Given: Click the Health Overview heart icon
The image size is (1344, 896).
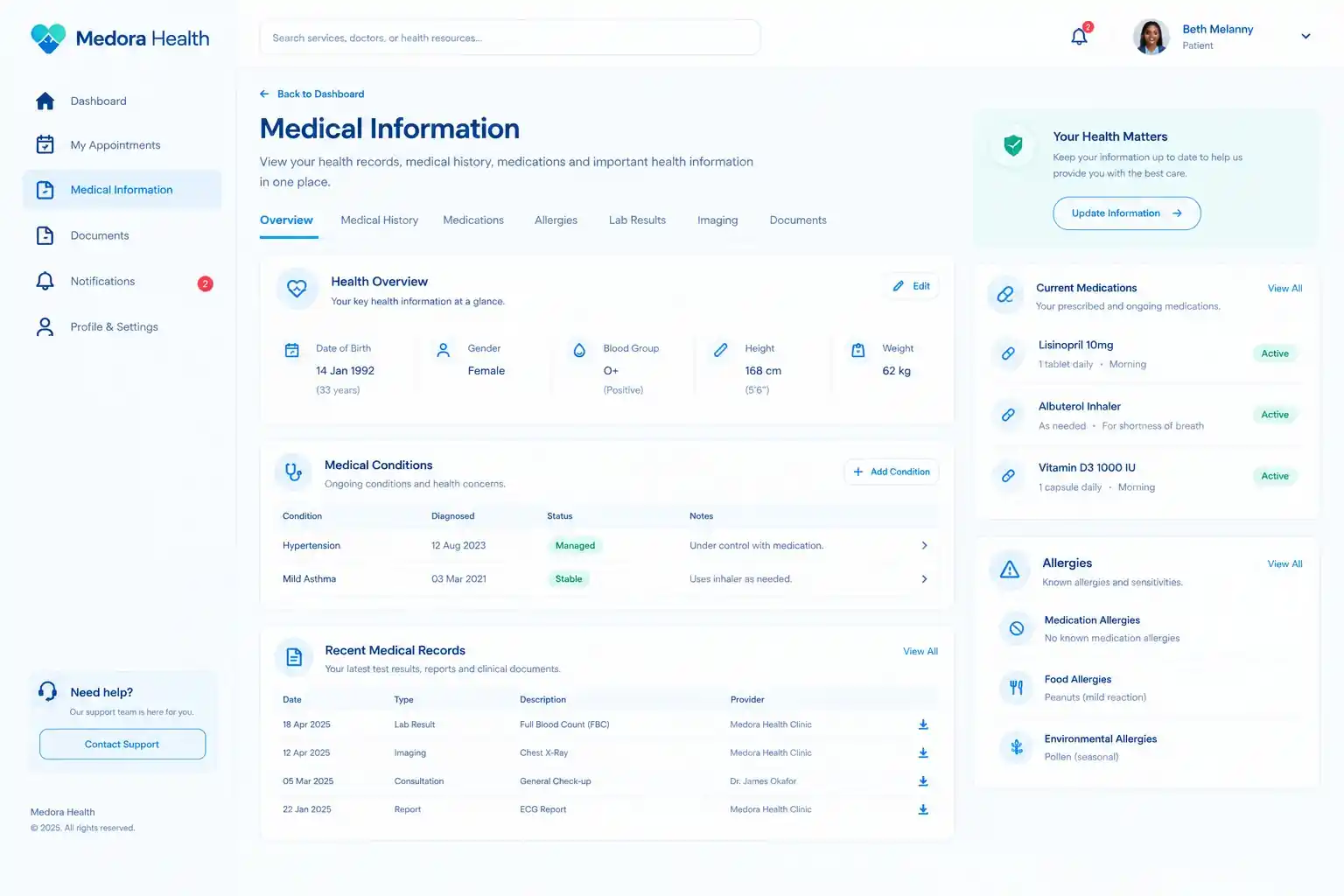Looking at the screenshot, I should pyautogui.click(x=297, y=289).
